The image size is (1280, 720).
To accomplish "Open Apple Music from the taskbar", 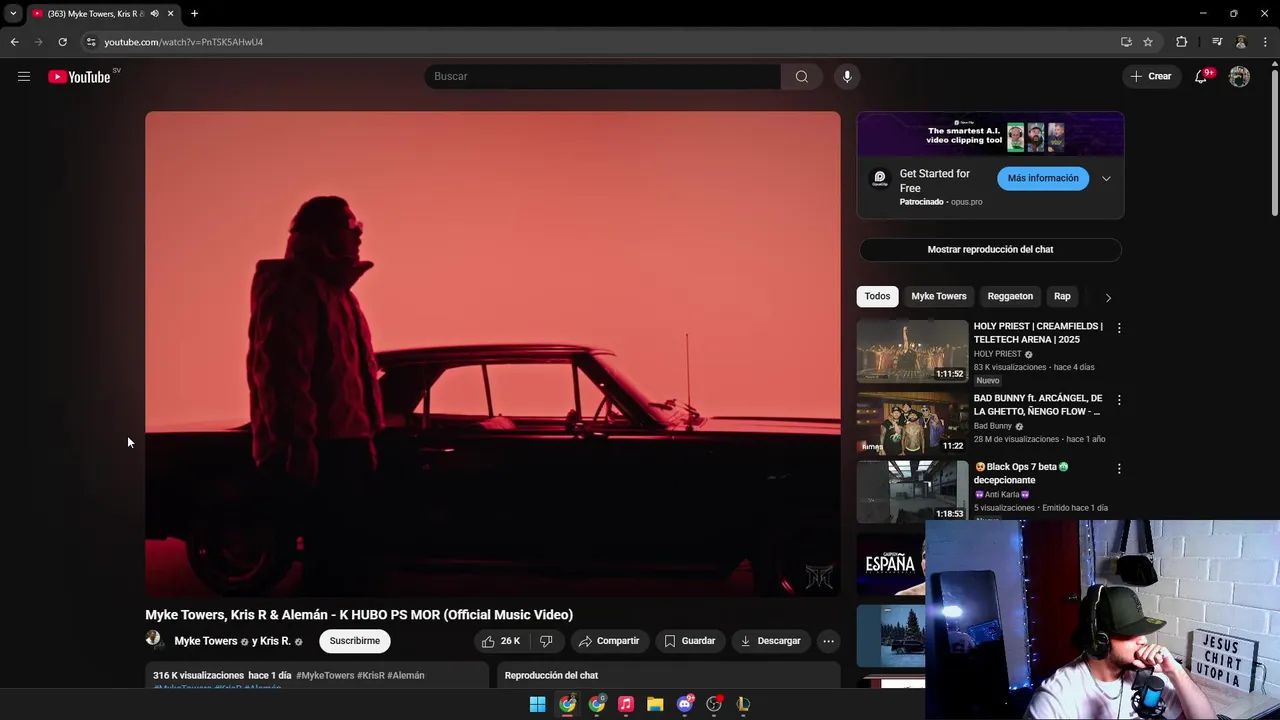I will pos(626,704).
